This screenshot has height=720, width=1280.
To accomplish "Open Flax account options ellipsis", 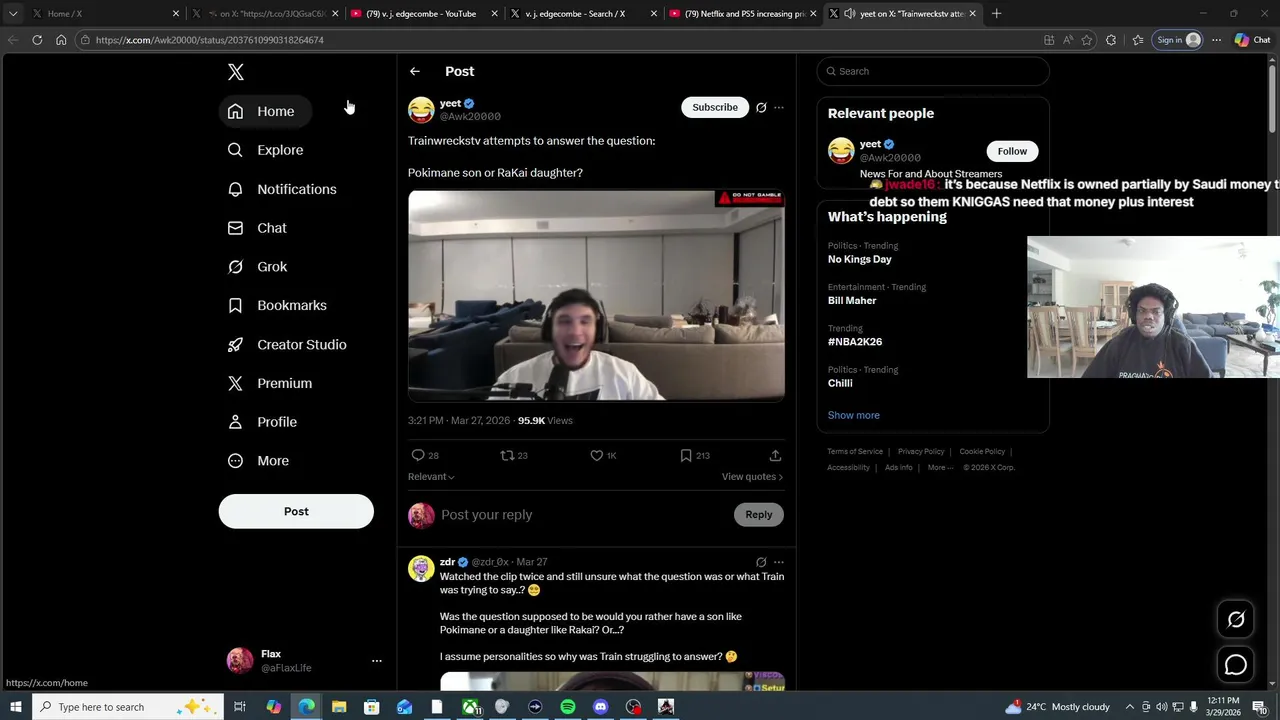I will pos(377,661).
